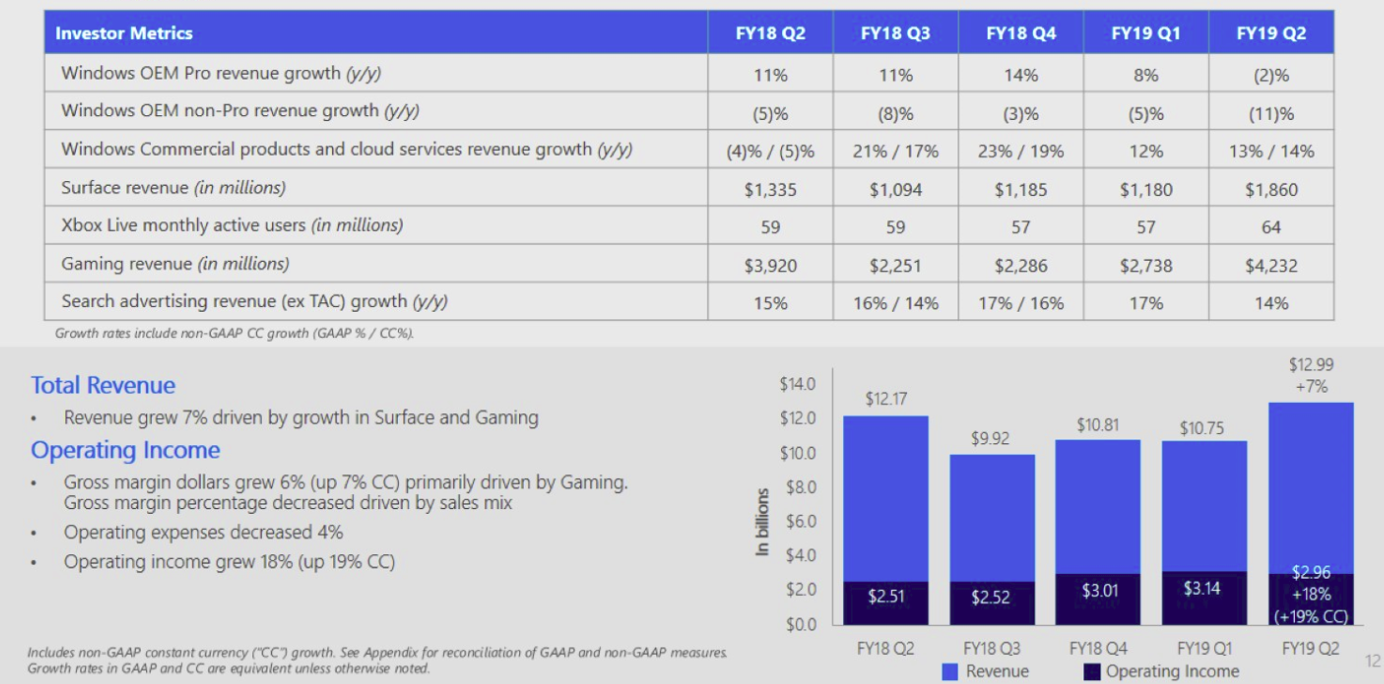Click Surface revenue value '$1,180'
The height and width of the screenshot is (684, 1384).
(1146, 190)
